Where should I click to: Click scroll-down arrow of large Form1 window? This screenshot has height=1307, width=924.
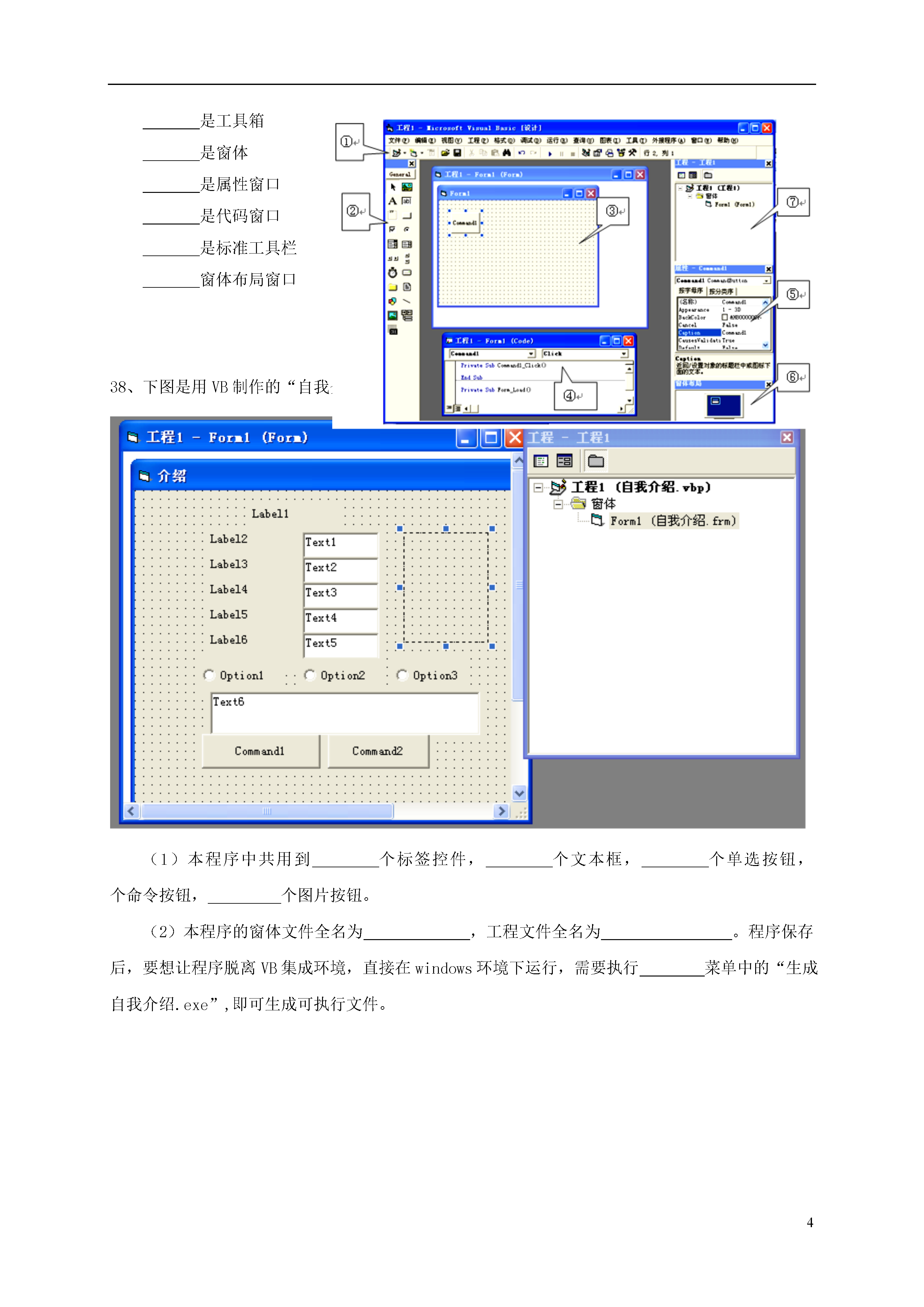pos(519,793)
